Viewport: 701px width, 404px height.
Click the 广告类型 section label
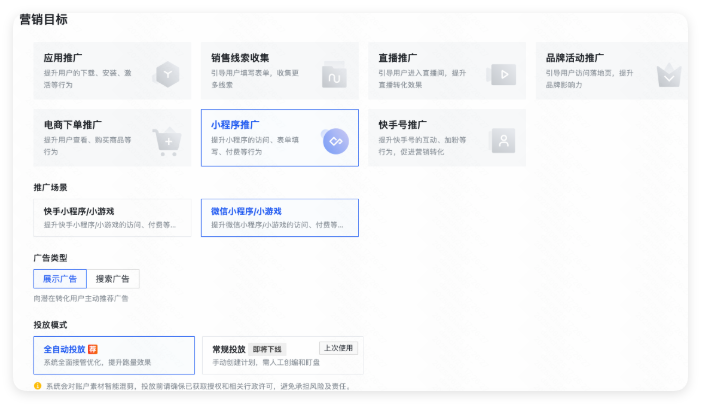pos(51,258)
